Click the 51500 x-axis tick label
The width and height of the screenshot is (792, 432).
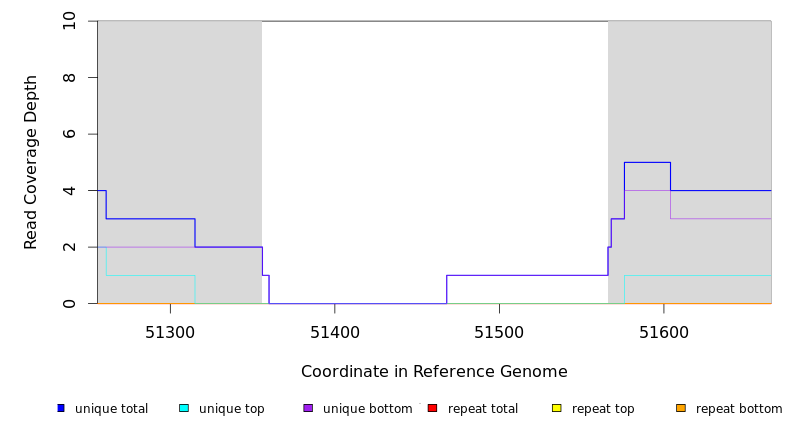point(499,332)
